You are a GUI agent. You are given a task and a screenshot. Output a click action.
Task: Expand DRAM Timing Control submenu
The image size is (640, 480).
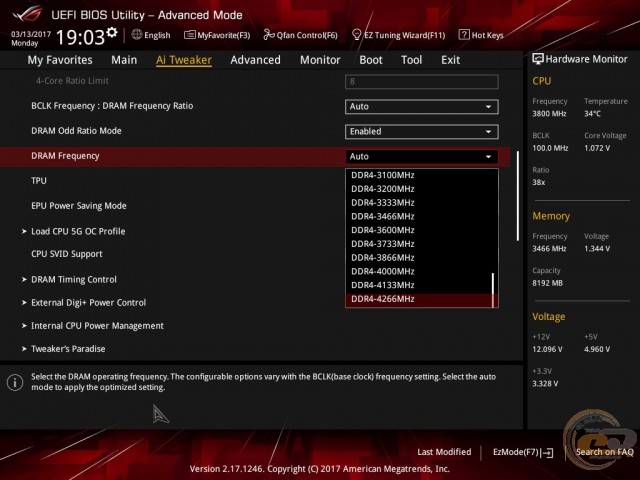(73, 280)
